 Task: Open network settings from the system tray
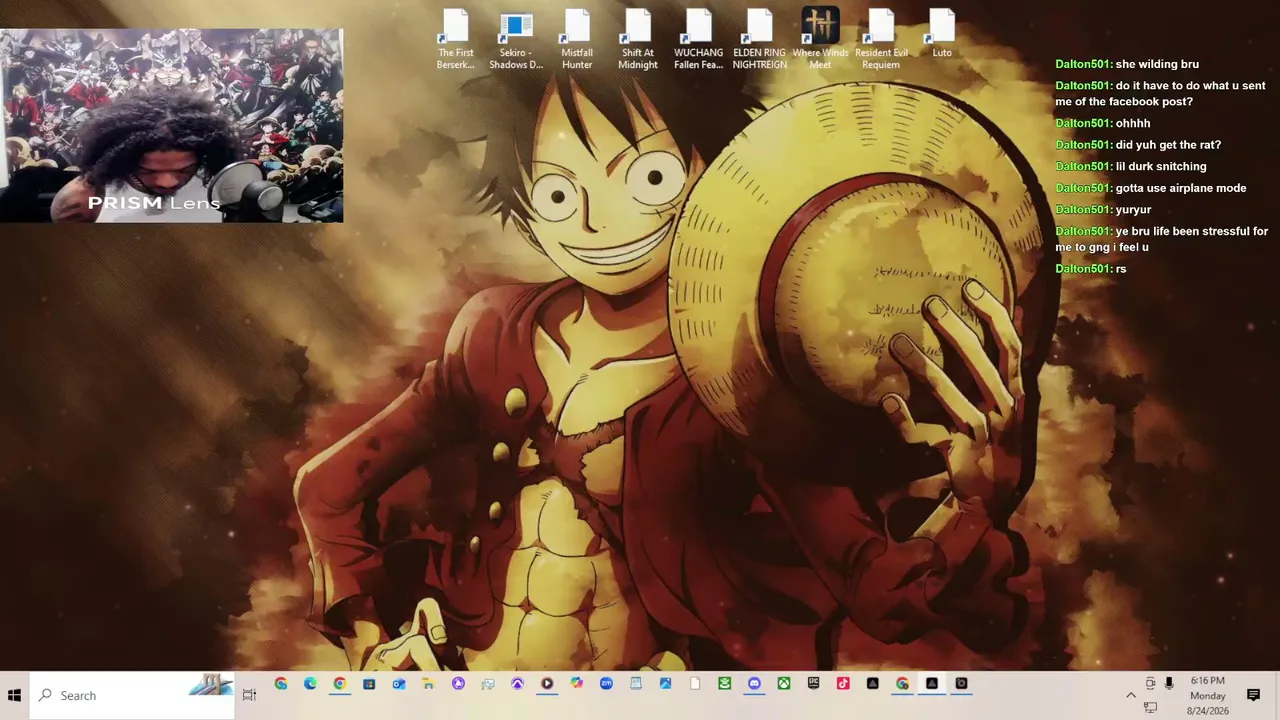click(1150, 708)
